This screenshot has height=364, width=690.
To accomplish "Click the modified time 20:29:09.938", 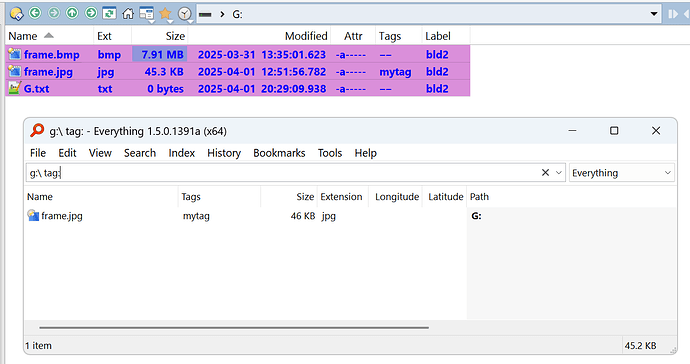I will pos(294,89).
